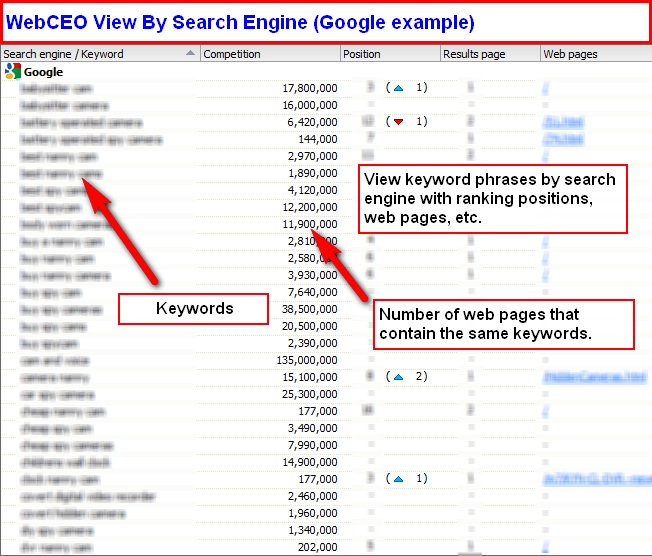The image size is (652, 556).
Task: Select the competition value 12,200,000
Action: pyautogui.click(x=310, y=208)
